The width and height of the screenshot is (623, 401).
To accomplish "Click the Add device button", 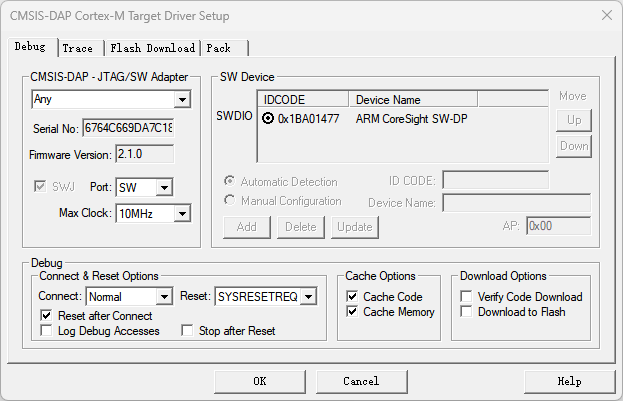I will click(247, 227).
